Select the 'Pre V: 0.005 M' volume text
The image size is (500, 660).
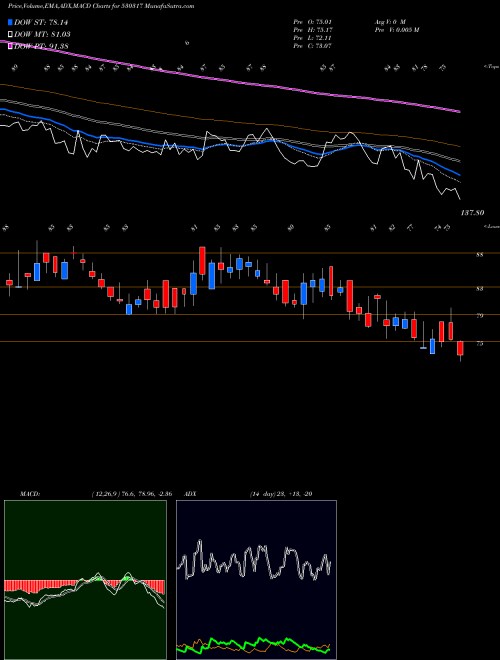pyautogui.click(x=396, y=30)
